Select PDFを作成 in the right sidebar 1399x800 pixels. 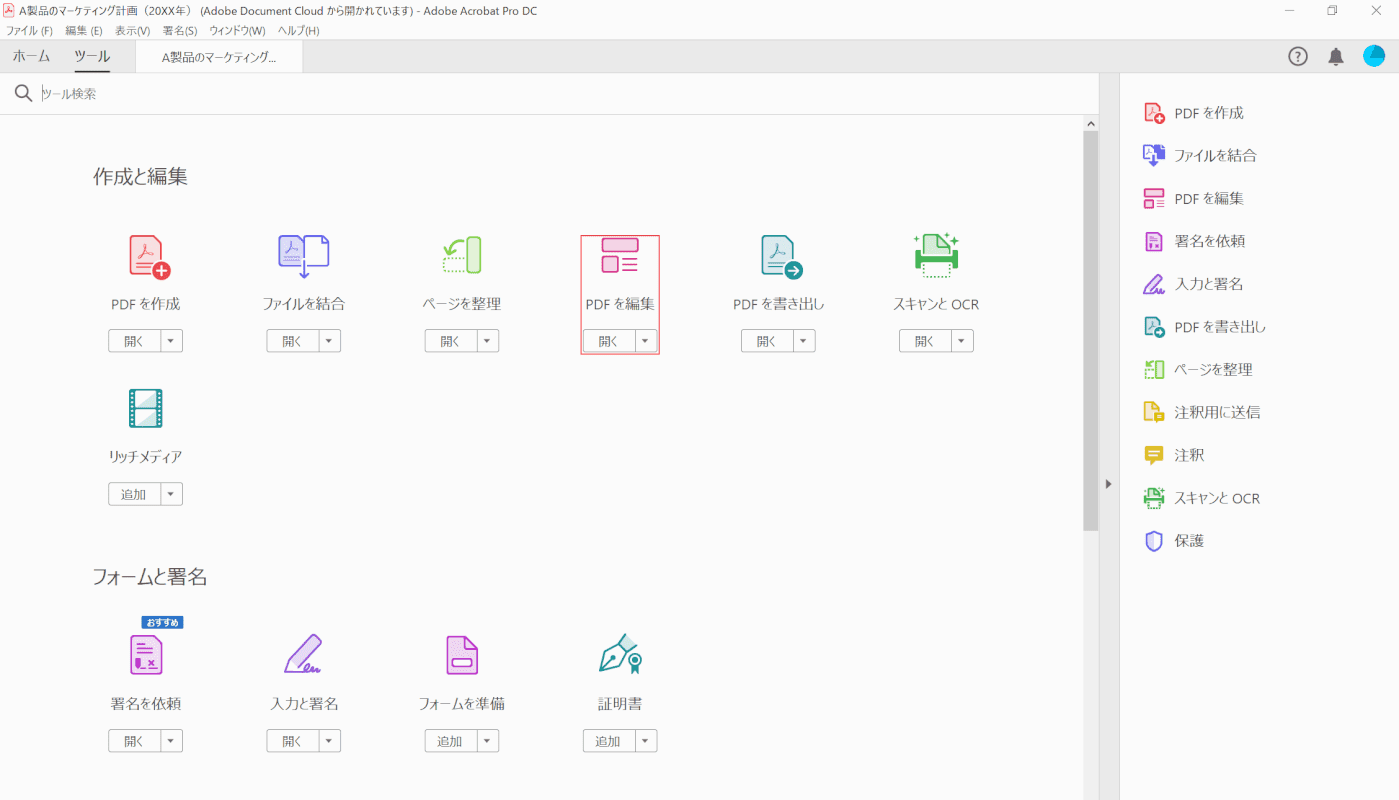(x=1194, y=113)
